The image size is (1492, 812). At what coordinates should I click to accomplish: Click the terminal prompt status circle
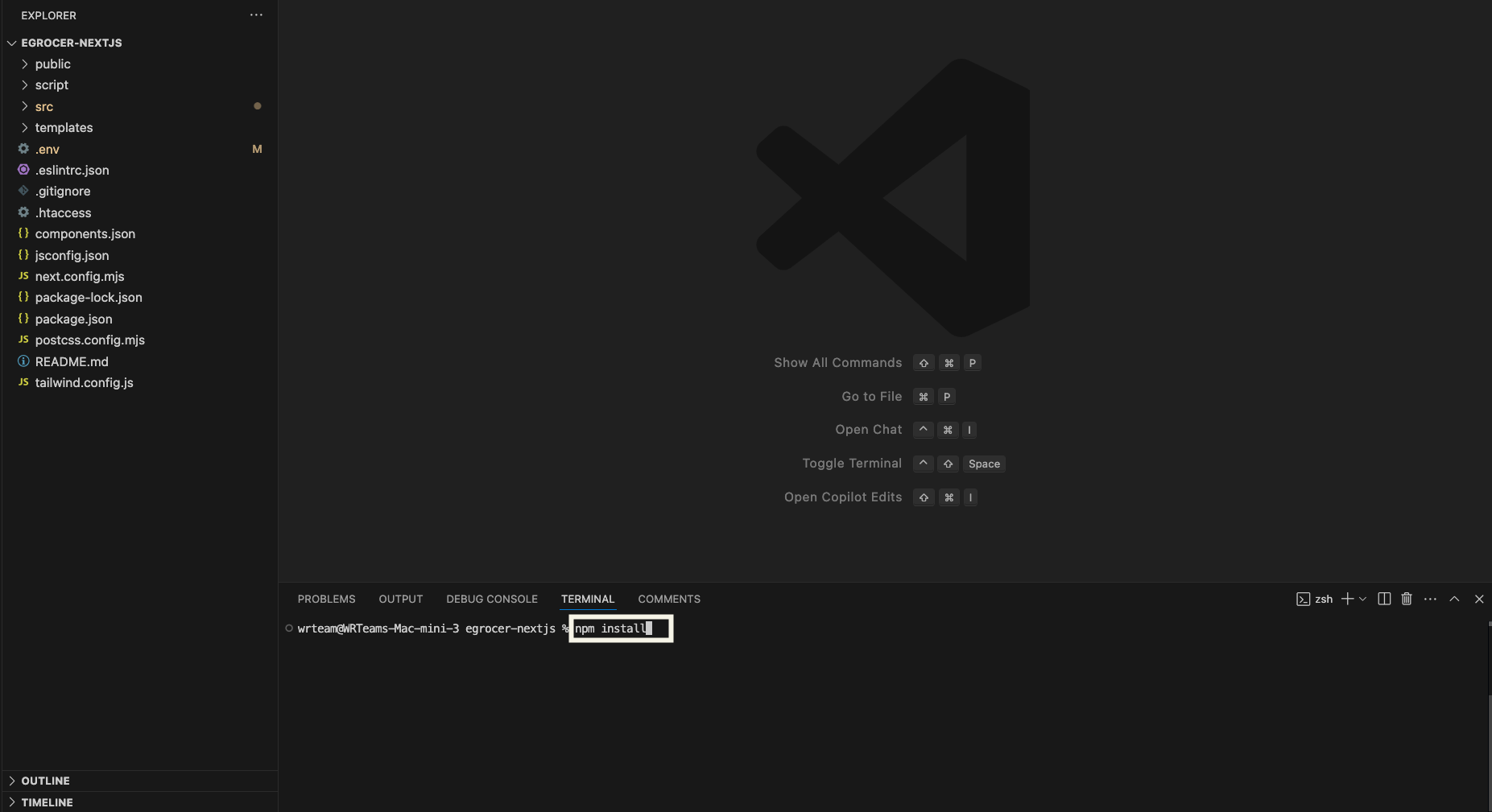click(289, 629)
